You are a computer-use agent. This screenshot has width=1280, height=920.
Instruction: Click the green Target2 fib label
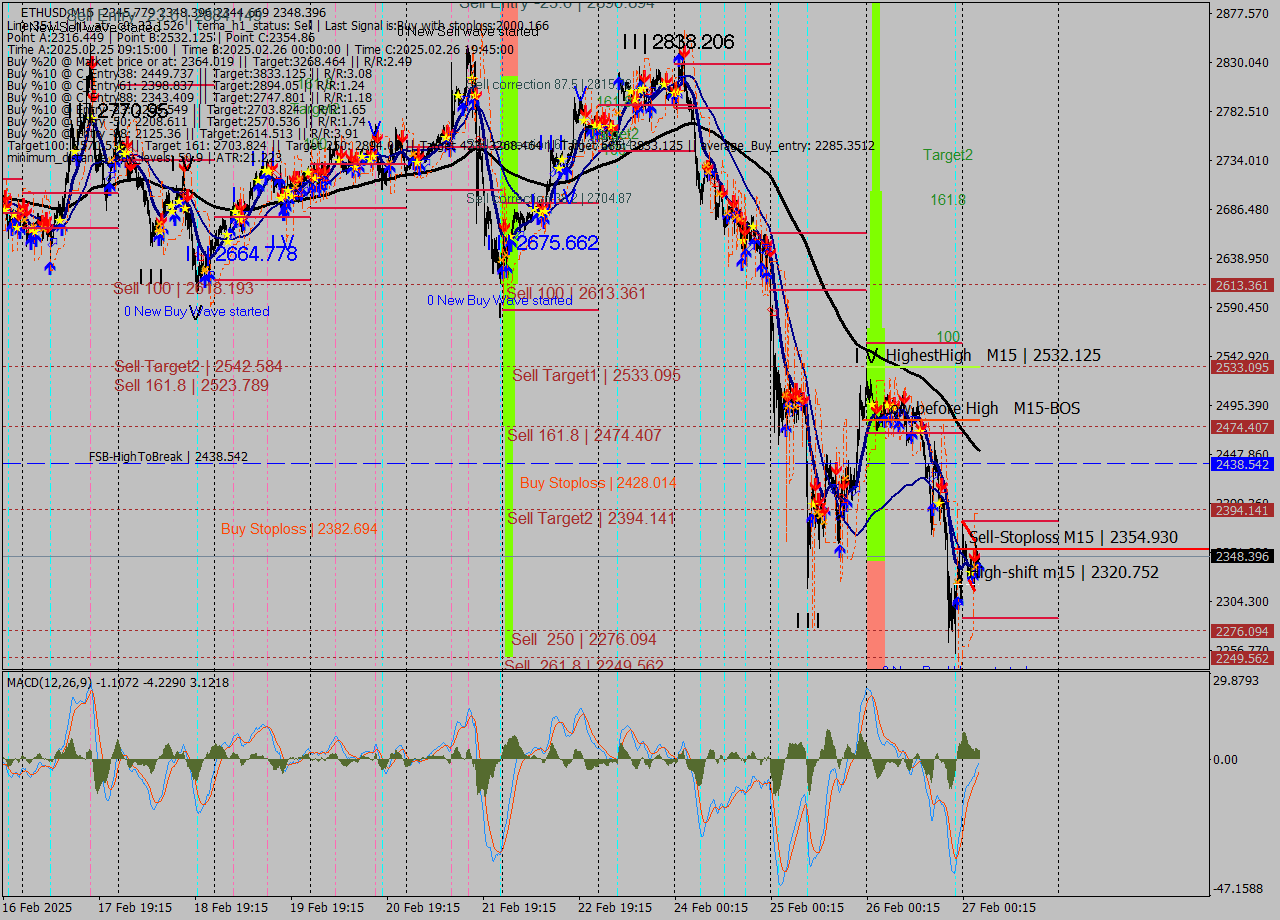(947, 155)
